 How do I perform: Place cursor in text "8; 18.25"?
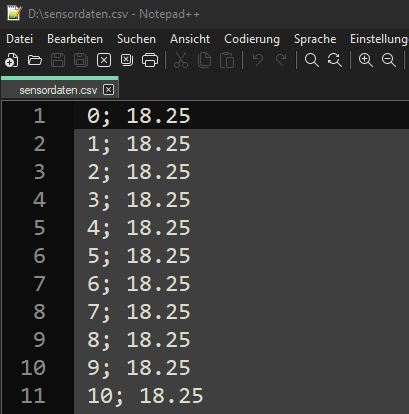tap(139, 340)
